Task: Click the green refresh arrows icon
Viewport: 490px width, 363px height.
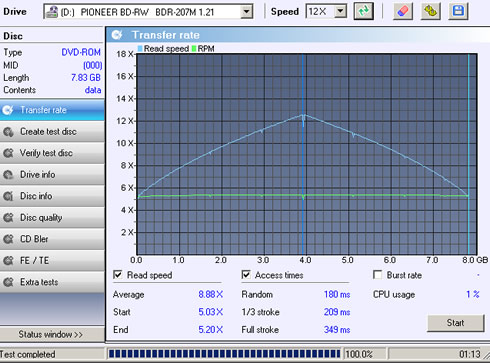Action: tap(363, 11)
